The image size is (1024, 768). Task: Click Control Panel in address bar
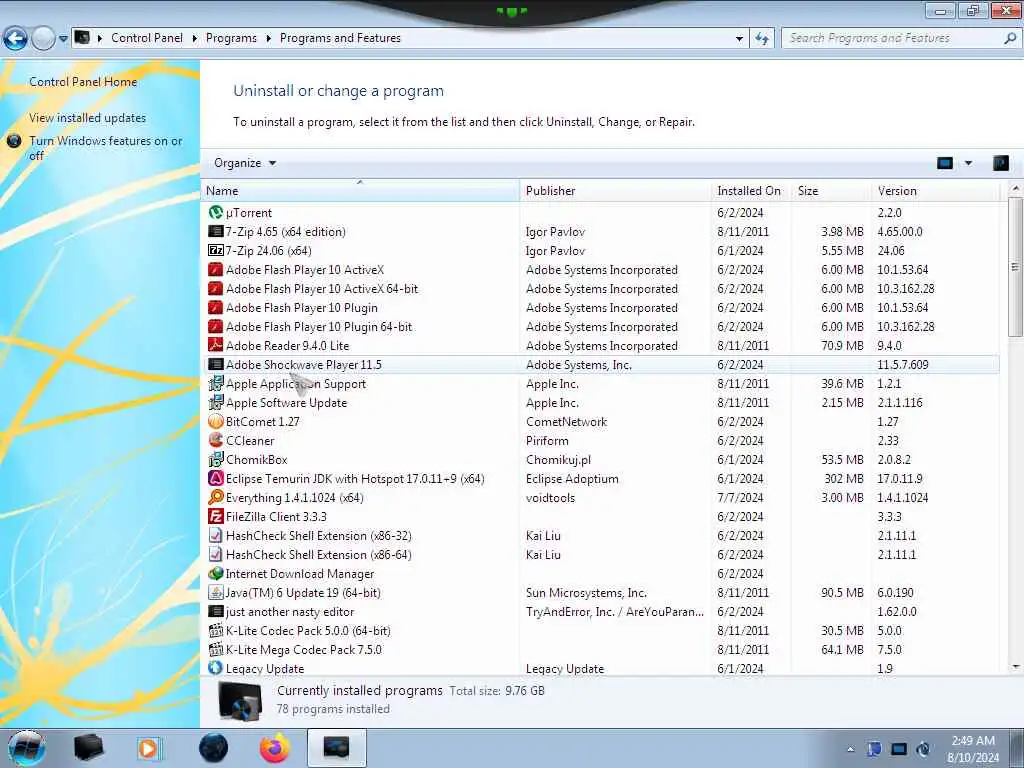pyautogui.click(x=147, y=38)
